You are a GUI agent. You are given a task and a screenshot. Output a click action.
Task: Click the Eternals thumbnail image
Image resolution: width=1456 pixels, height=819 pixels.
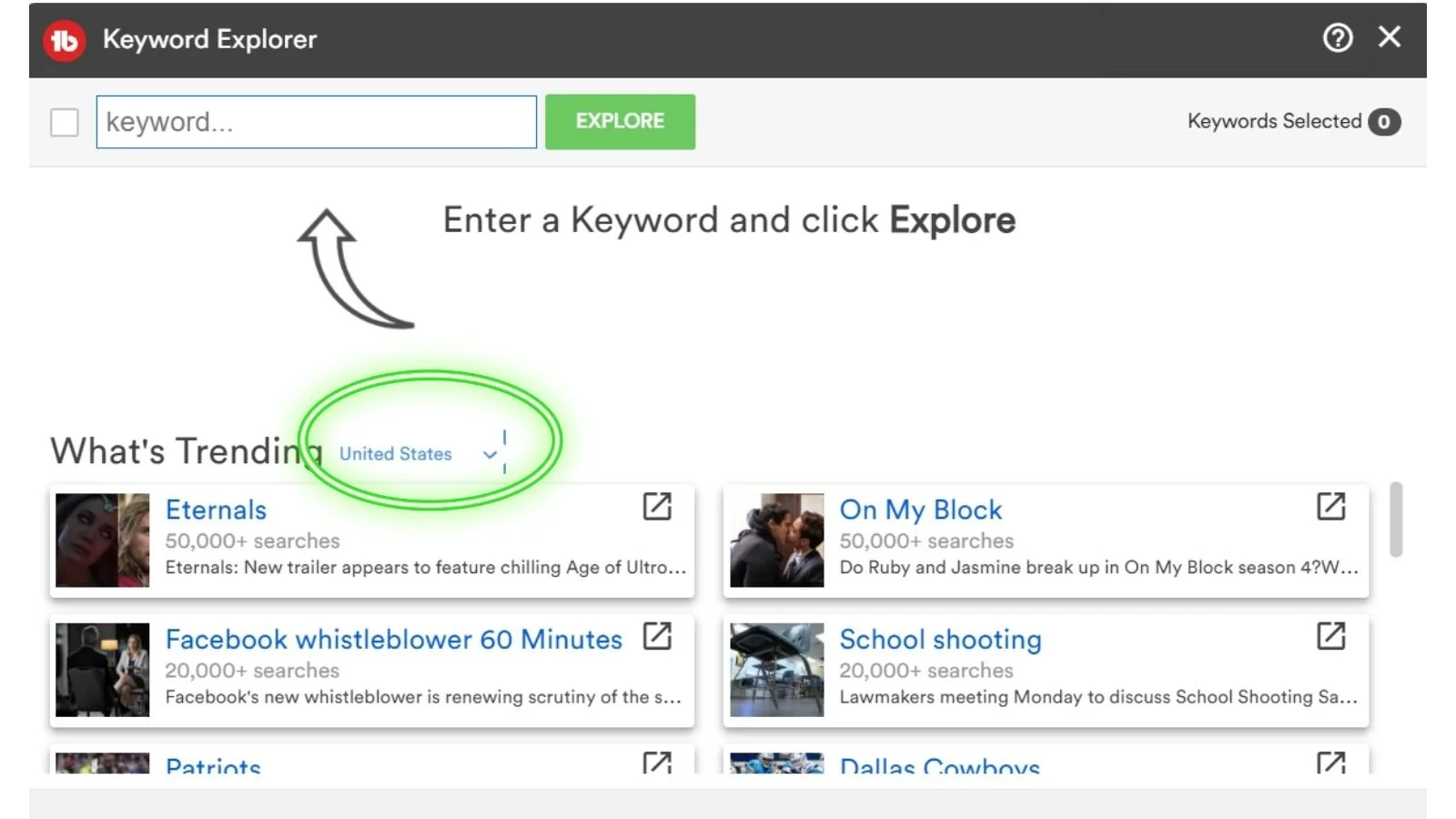click(102, 541)
